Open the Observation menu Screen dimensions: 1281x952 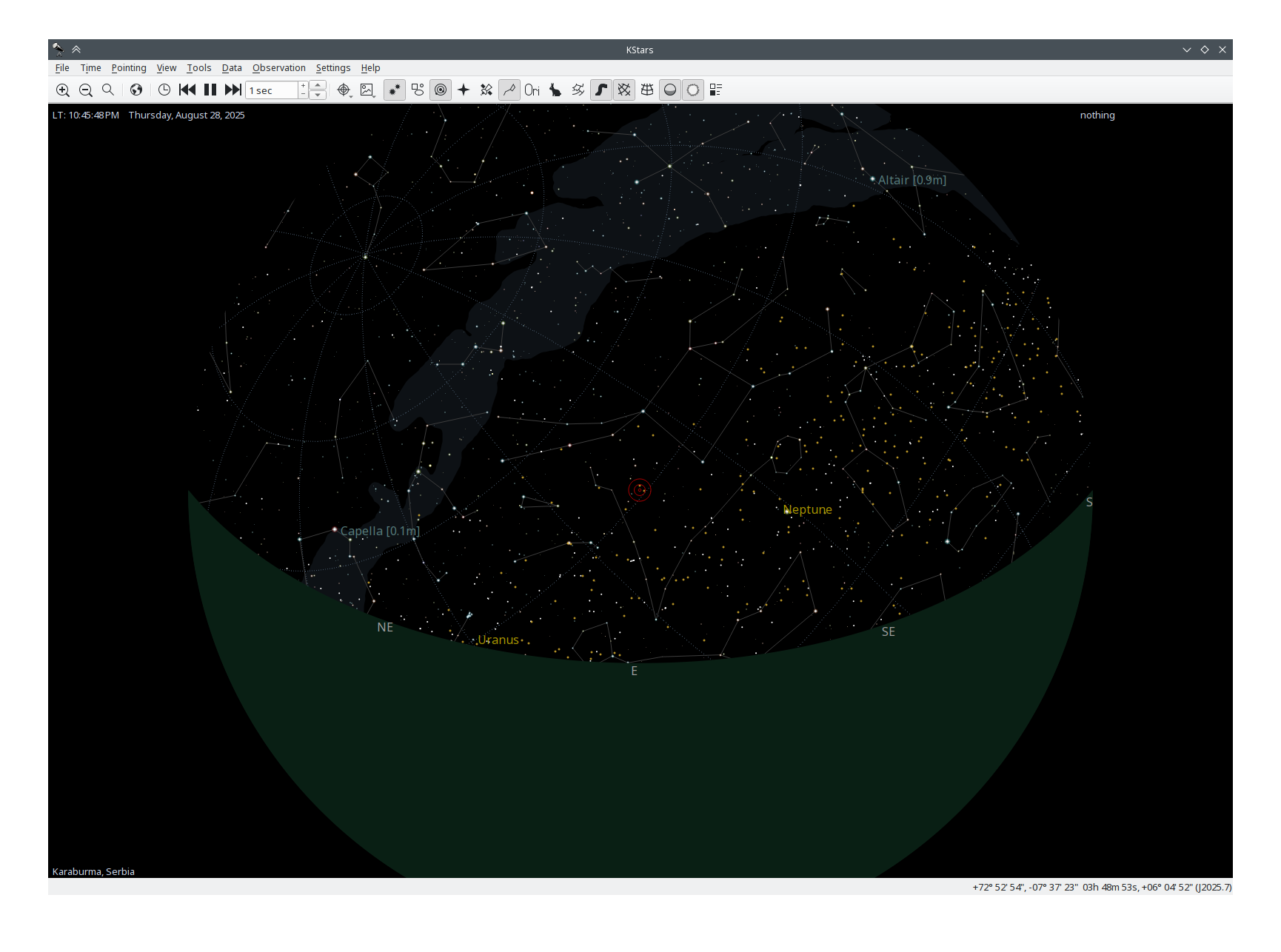point(278,68)
